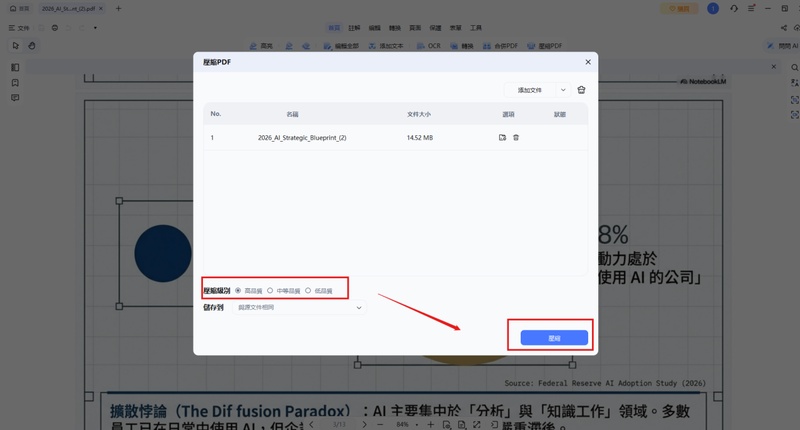Close the panel with X below AI button
The width and height of the screenshot is (800, 430).
(x=773, y=67)
